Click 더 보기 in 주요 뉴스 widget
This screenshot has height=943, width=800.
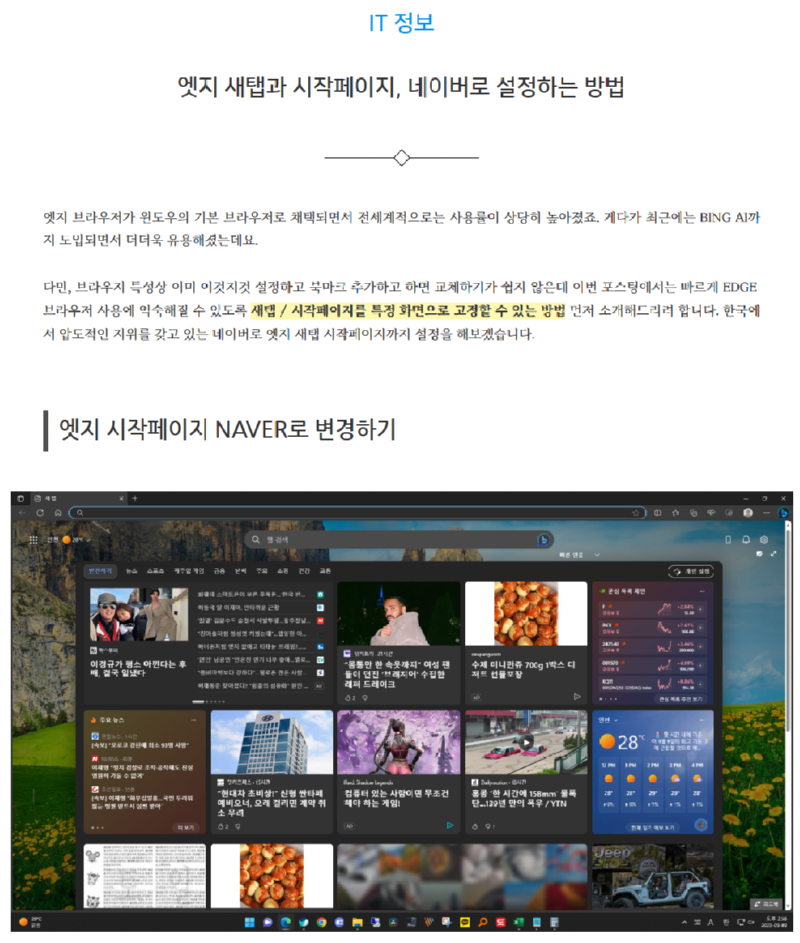tap(186, 828)
